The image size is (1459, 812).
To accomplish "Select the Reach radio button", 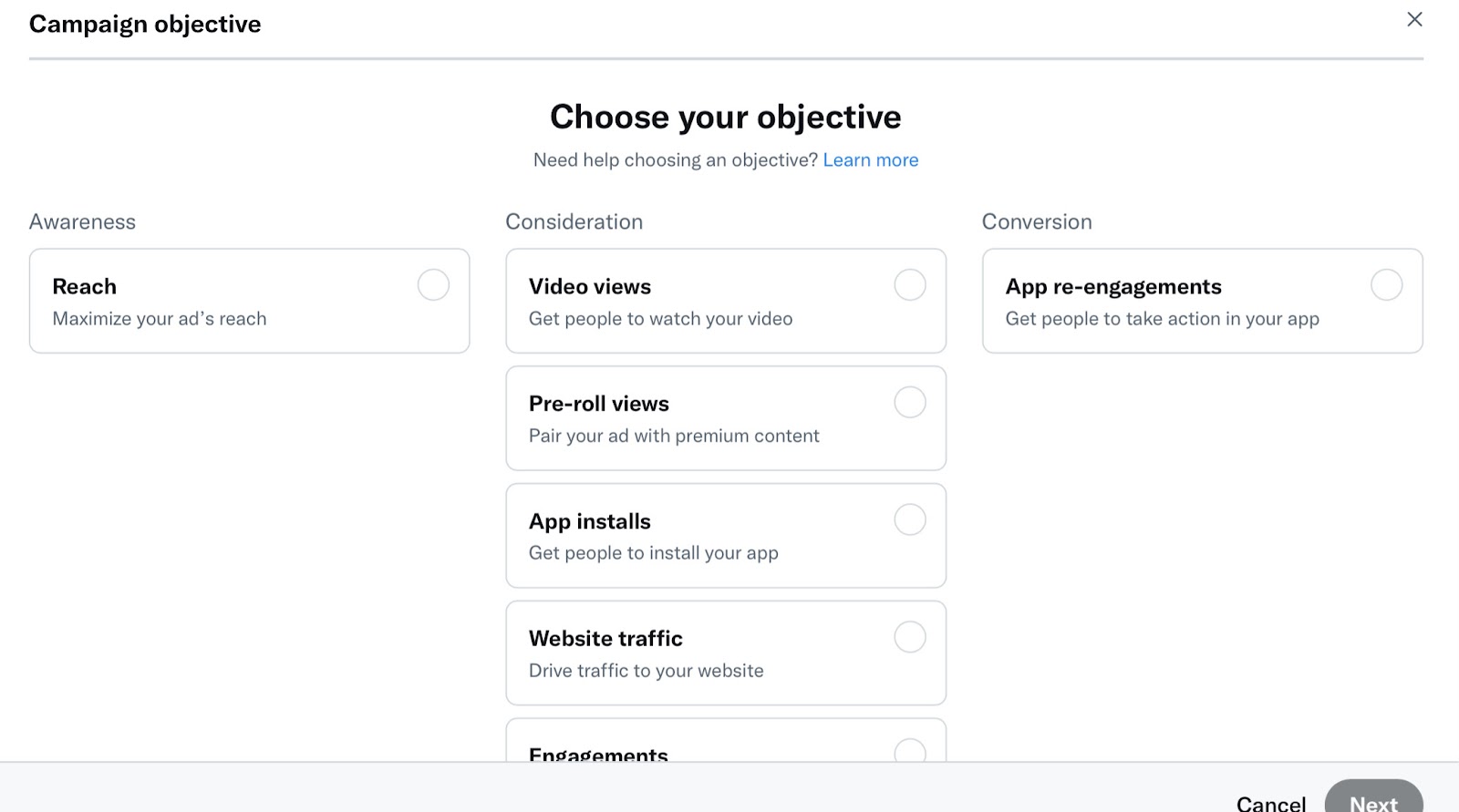I will [x=433, y=285].
